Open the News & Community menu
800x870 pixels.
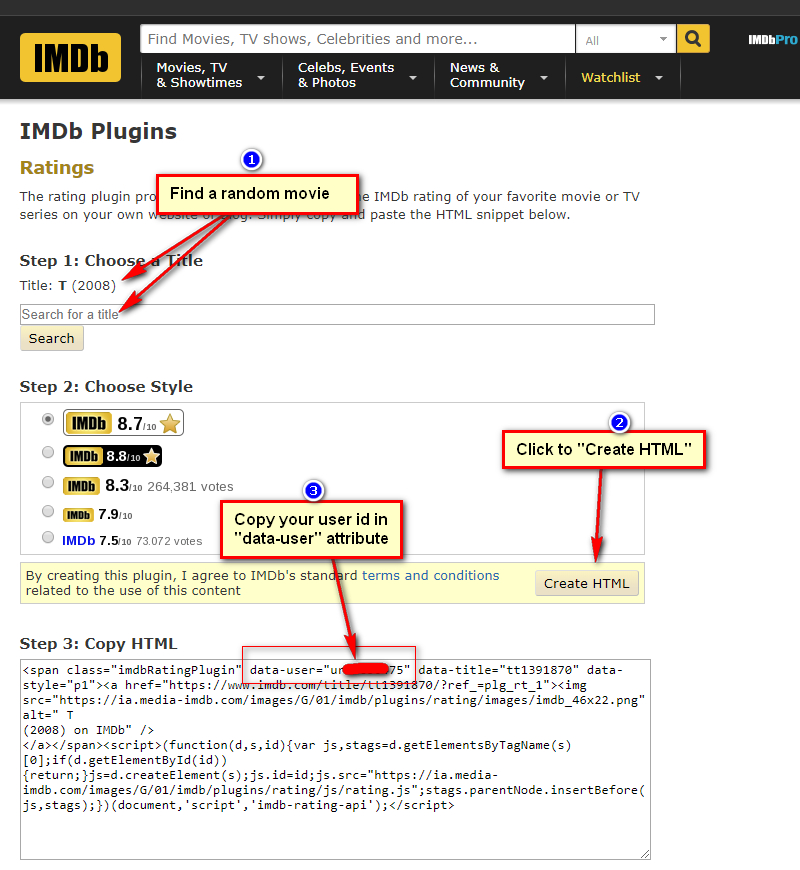click(x=498, y=75)
